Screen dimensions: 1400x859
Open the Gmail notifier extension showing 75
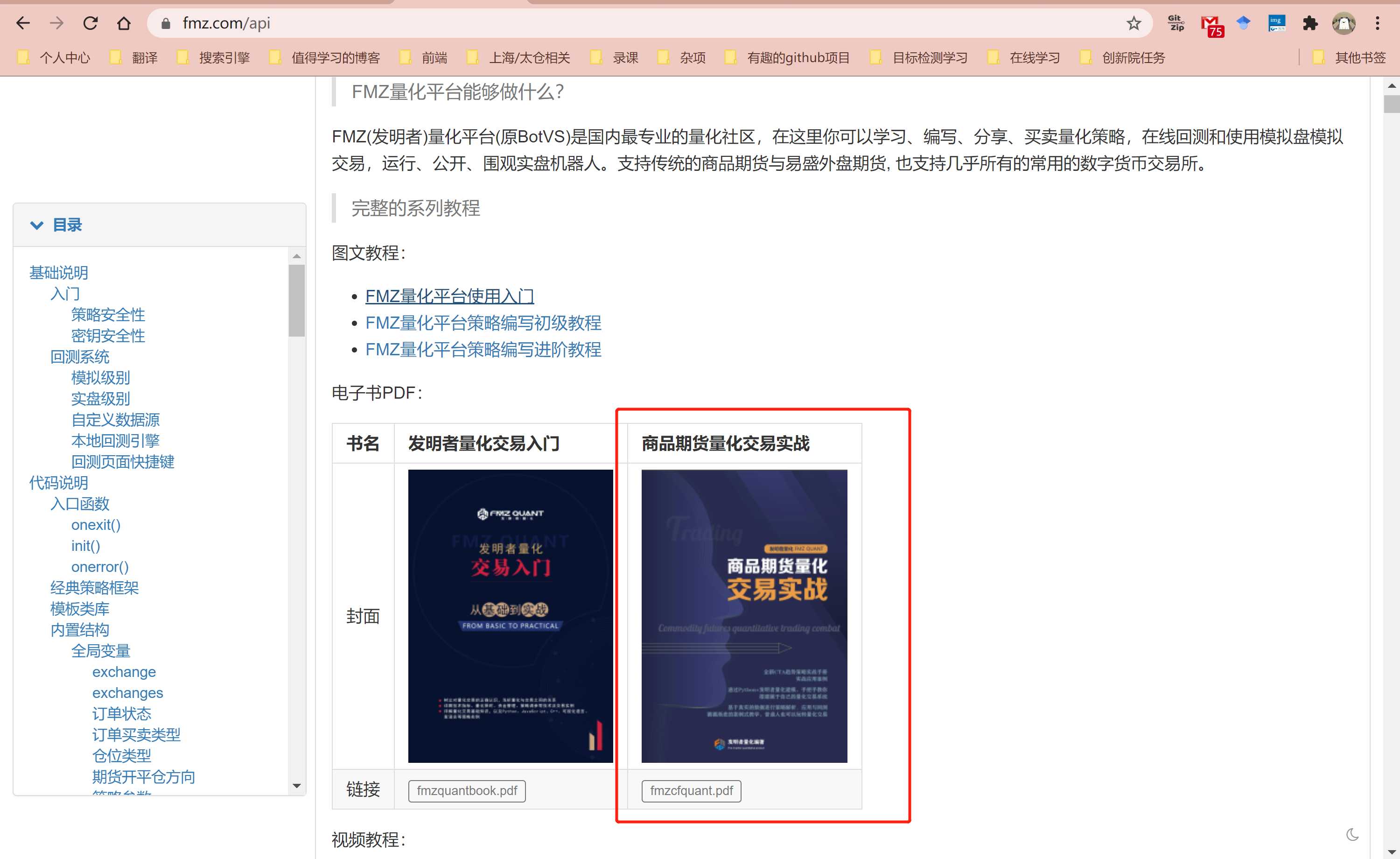1212,23
